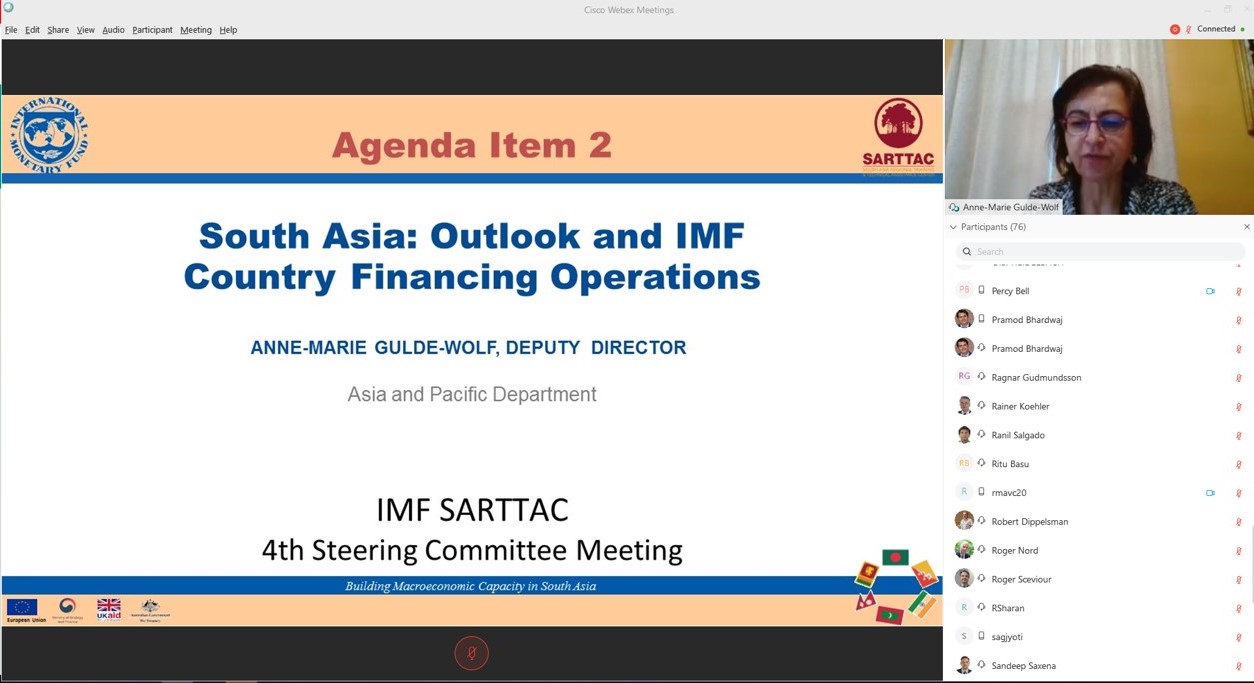
Task: Click Roger Sceviour's profile photo
Action: (964, 579)
